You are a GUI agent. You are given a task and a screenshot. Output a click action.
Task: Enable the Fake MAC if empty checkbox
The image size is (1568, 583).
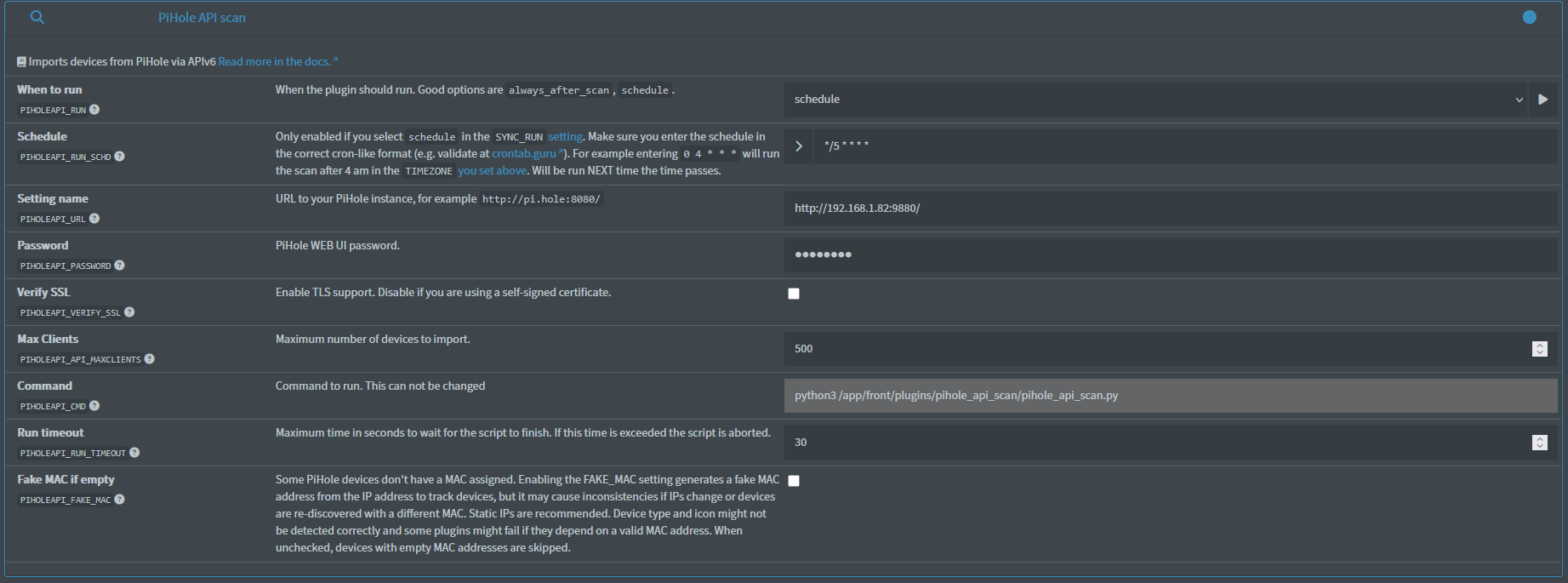coord(794,480)
